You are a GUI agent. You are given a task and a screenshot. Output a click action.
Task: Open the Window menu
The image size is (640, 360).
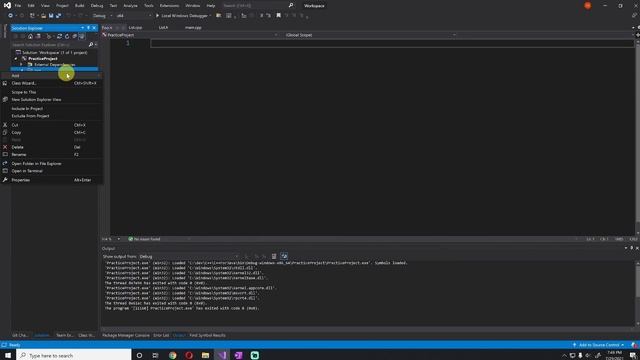pyautogui.click(x=193, y=6)
